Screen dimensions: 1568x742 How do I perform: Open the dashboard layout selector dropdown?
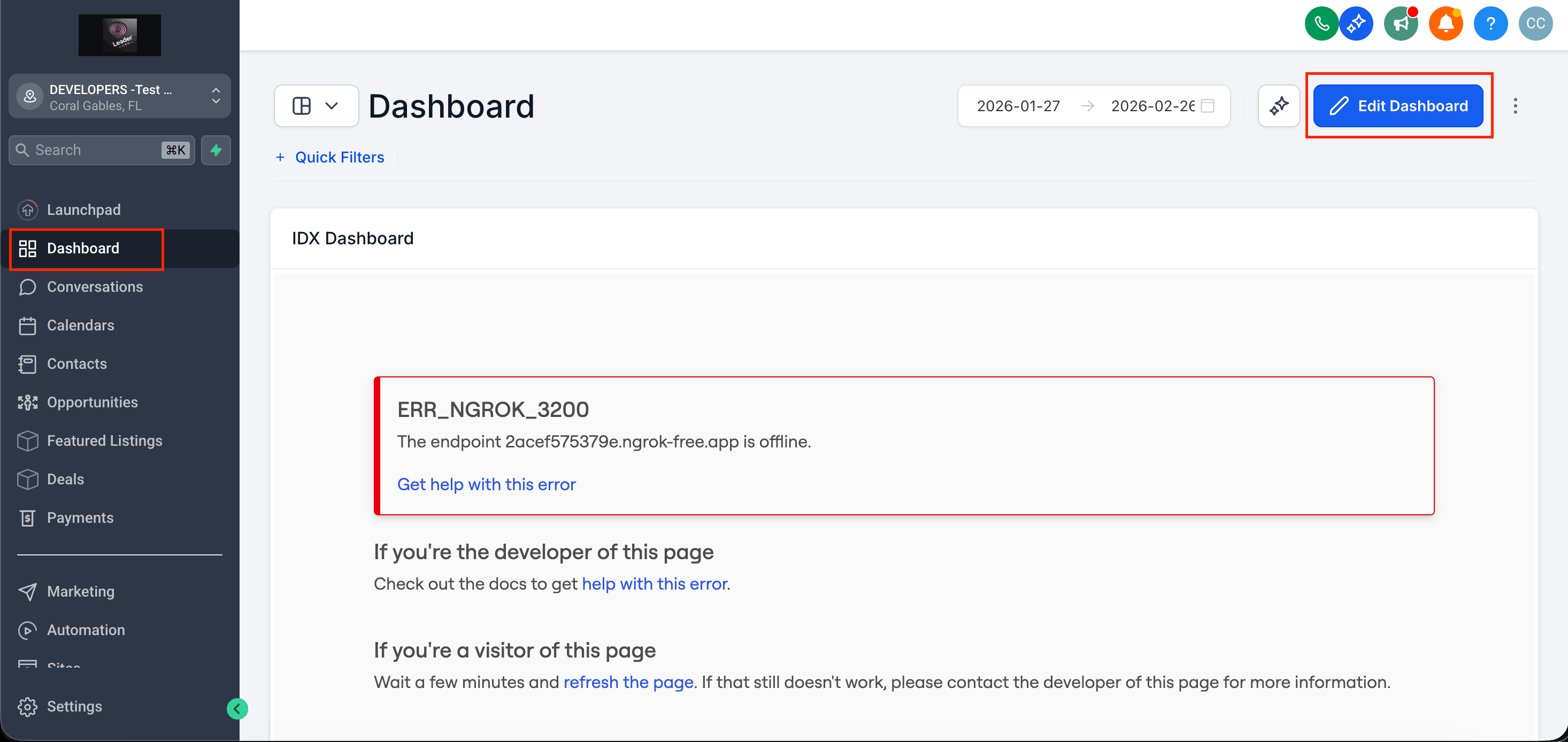tap(316, 106)
